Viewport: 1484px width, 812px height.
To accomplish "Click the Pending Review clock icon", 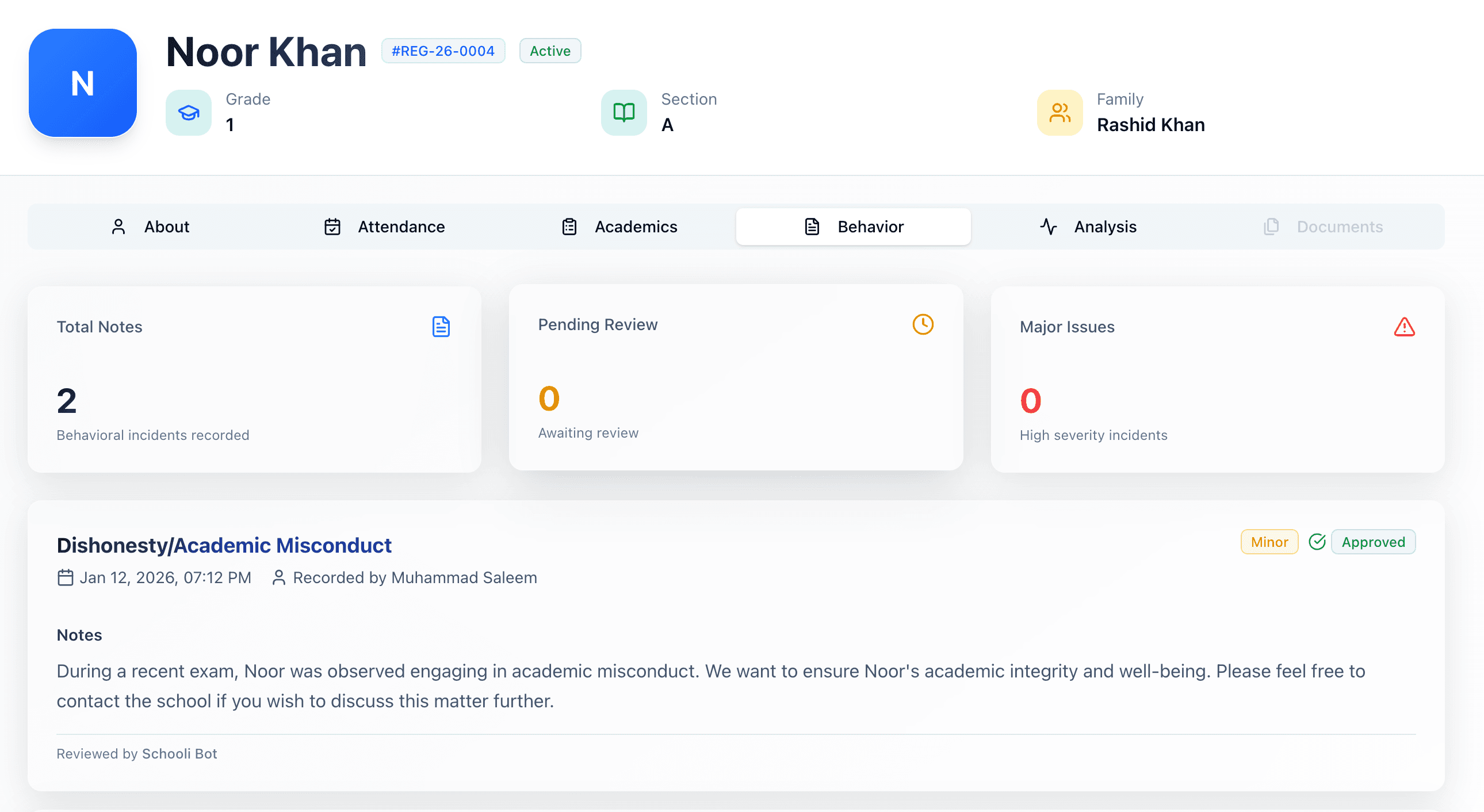I will (x=922, y=324).
